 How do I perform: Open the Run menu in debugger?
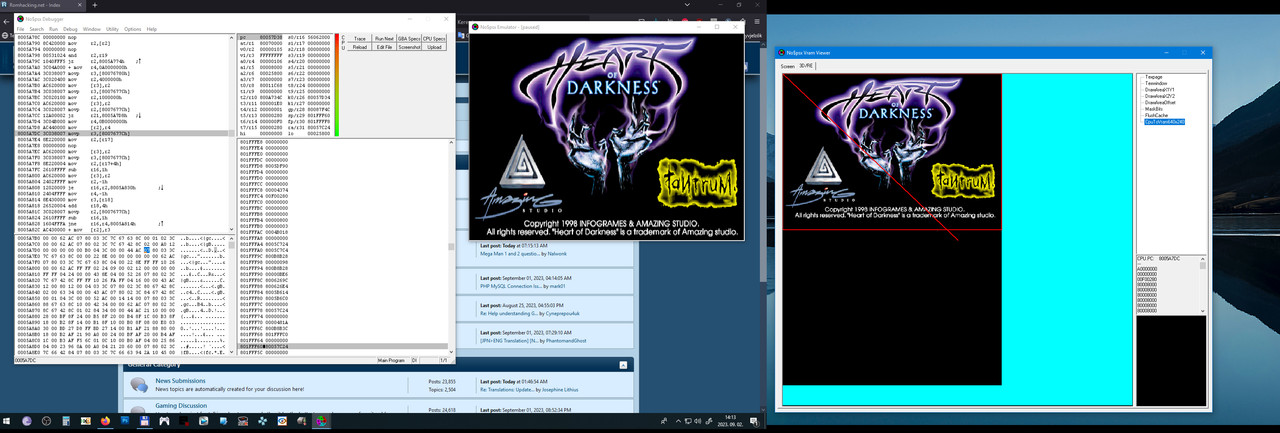tap(53, 29)
